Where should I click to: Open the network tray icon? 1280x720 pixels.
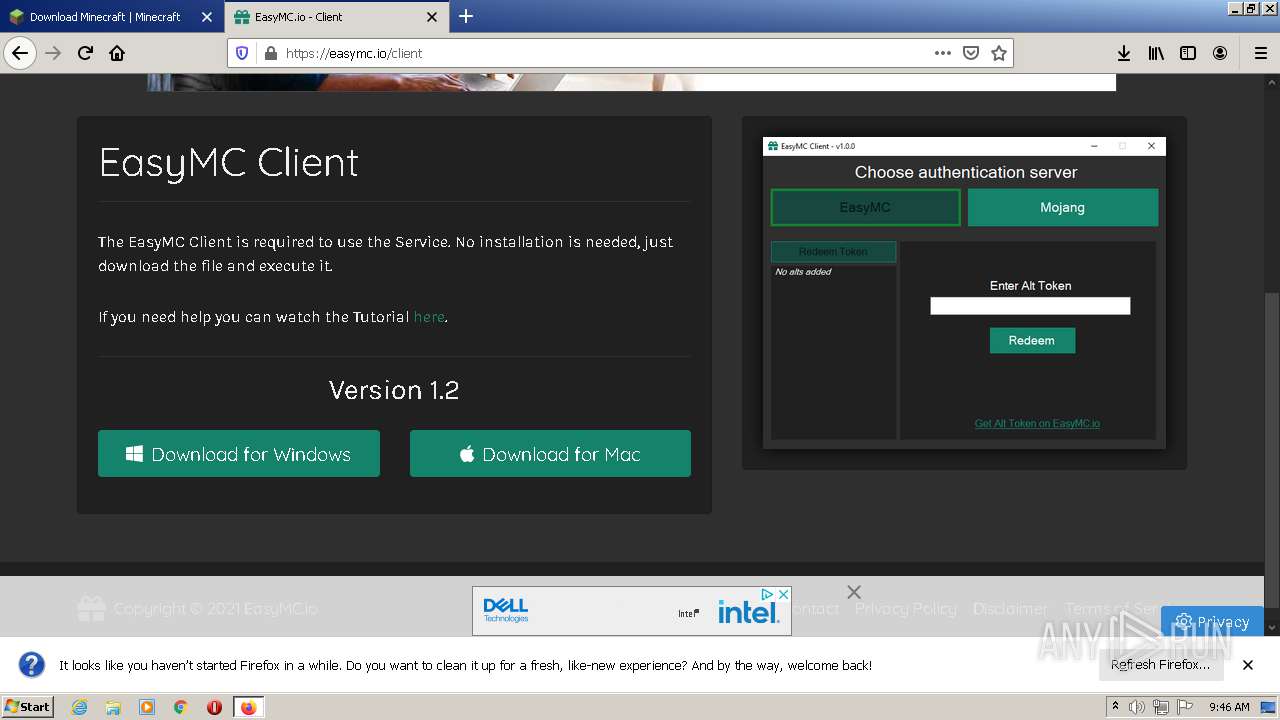[1160, 707]
